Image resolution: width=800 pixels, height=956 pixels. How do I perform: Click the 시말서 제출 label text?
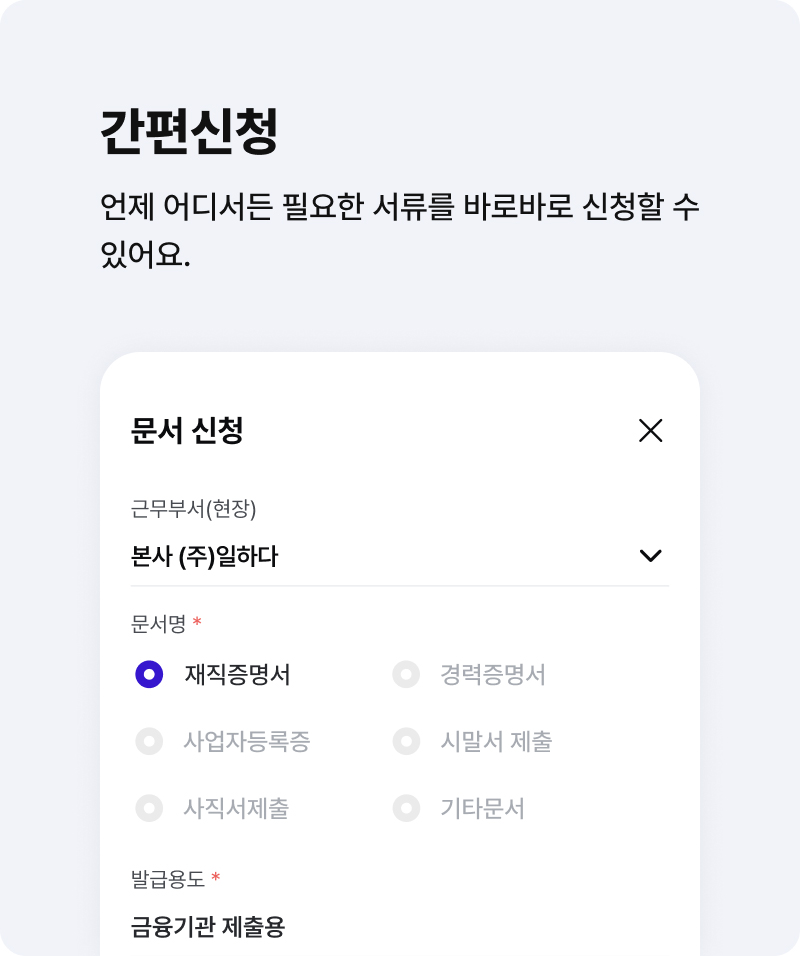[x=496, y=741]
